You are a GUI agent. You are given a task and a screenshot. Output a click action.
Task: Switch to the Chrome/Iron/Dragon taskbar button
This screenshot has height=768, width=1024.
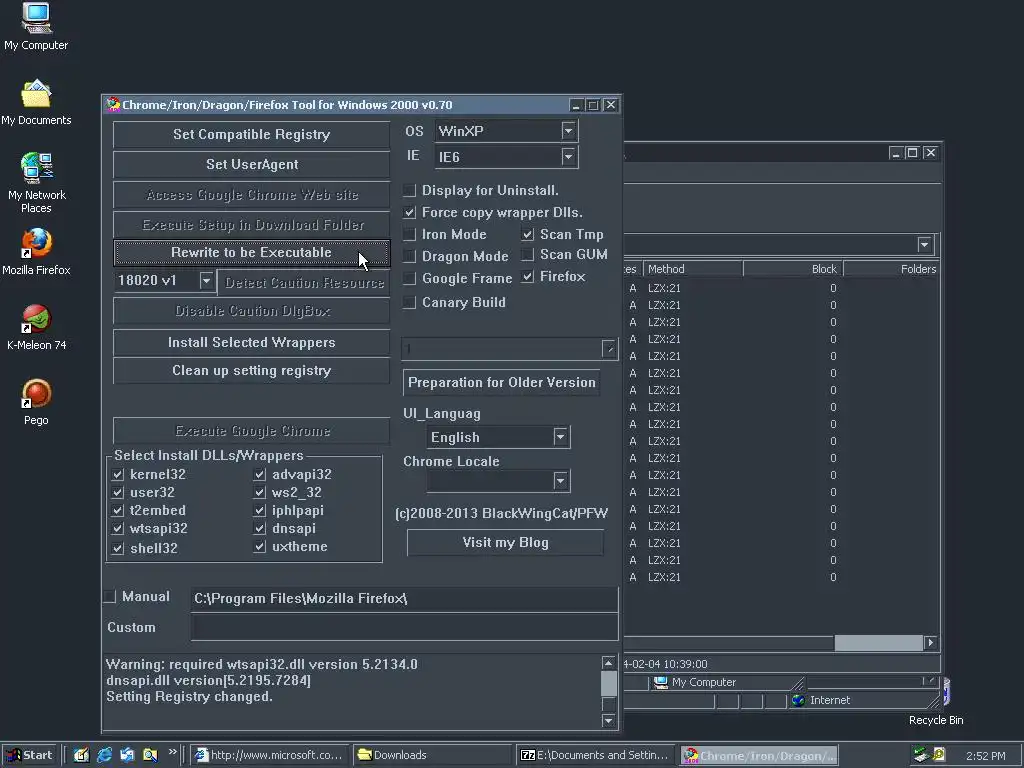[x=759, y=755]
